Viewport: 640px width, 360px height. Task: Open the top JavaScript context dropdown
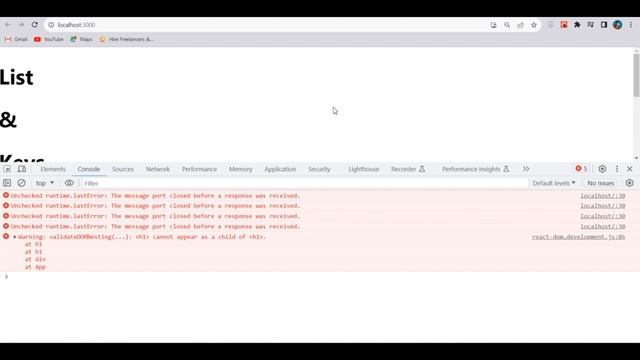pos(44,183)
